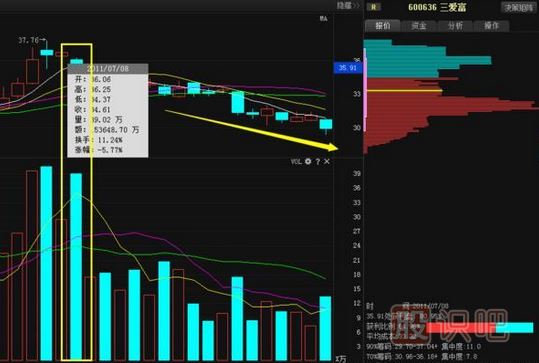Click the blue 35.91 price marker
Image resolution: width=539 pixels, height=363 pixels.
coord(348,68)
